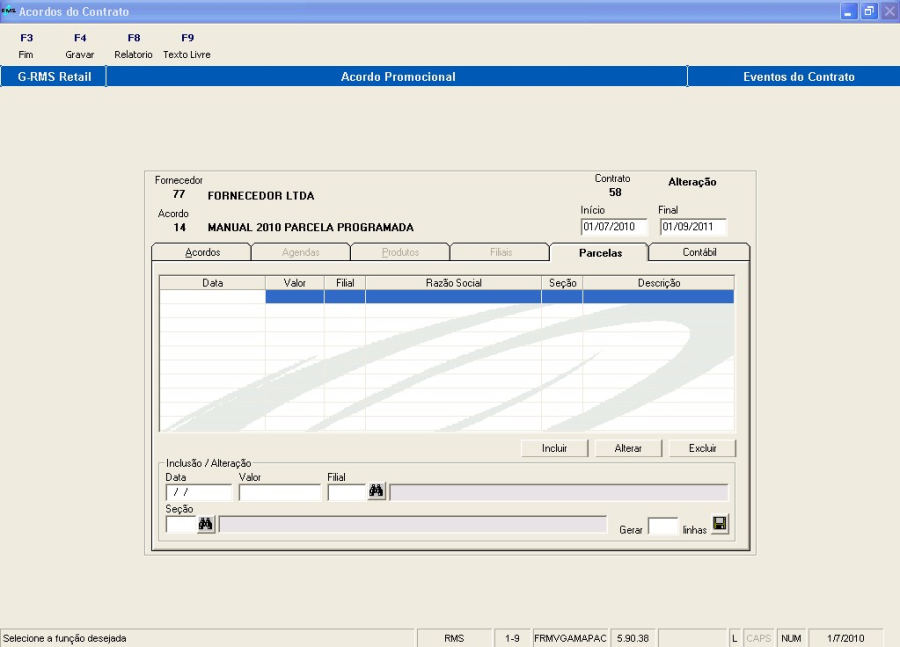Select the highlighted first grid row
Screen dimensions: 900x647
click(x=447, y=296)
